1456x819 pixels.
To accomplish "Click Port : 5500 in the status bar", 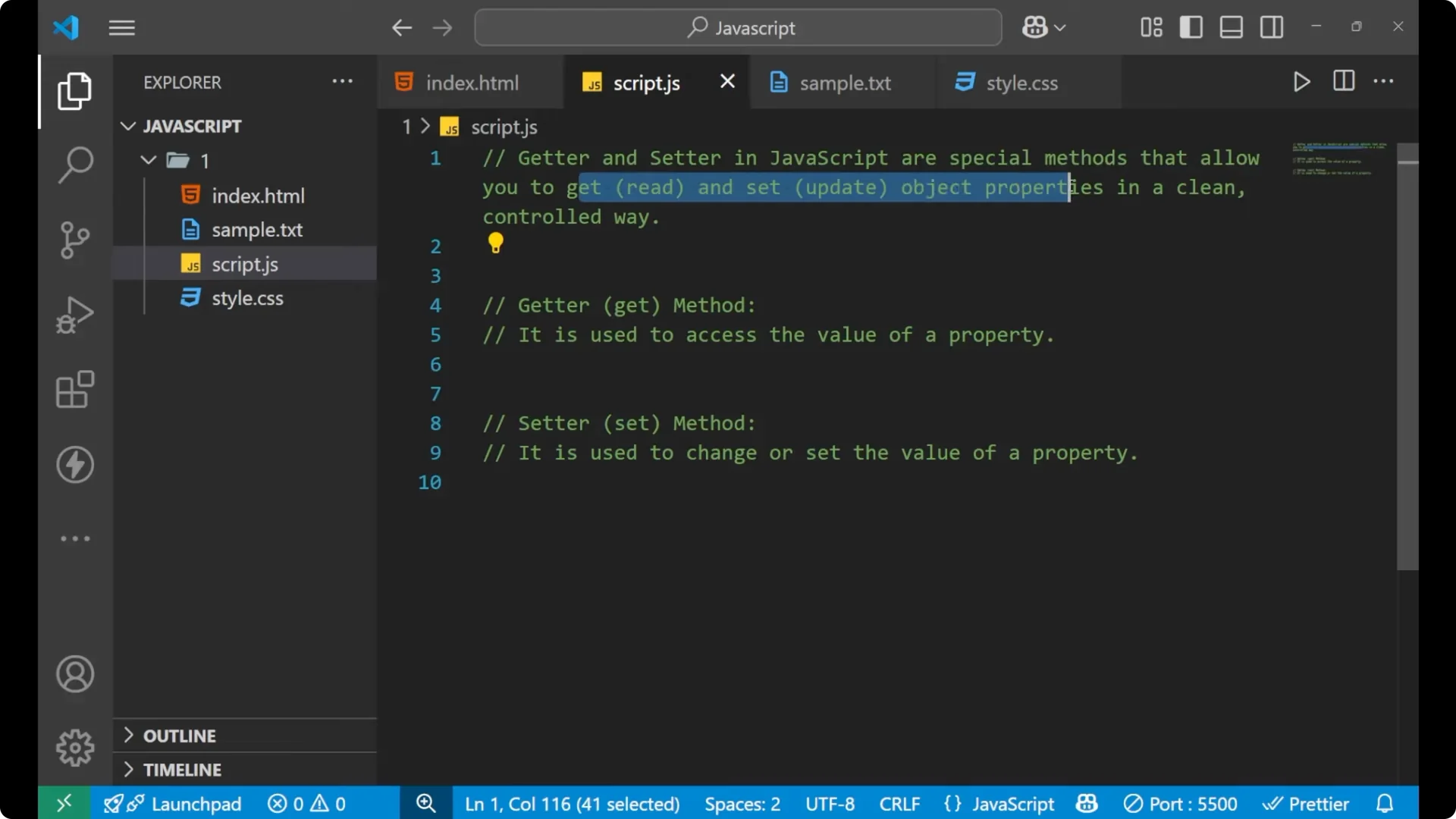I will 1181,803.
